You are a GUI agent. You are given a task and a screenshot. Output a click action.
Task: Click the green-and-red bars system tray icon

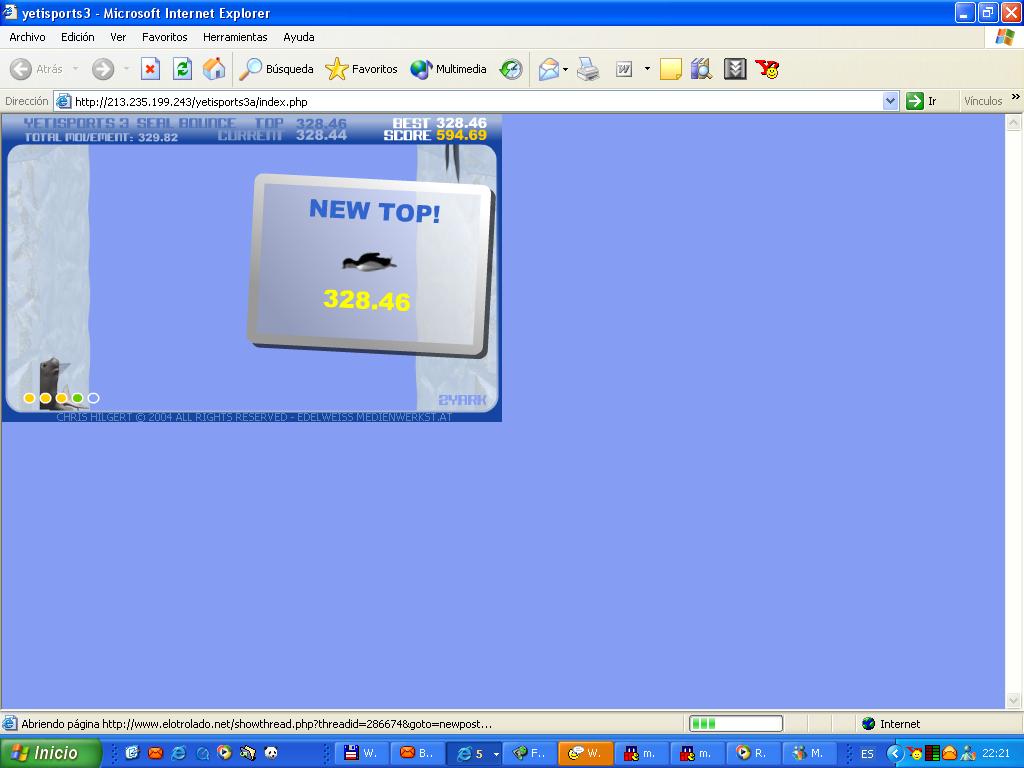pos(933,753)
